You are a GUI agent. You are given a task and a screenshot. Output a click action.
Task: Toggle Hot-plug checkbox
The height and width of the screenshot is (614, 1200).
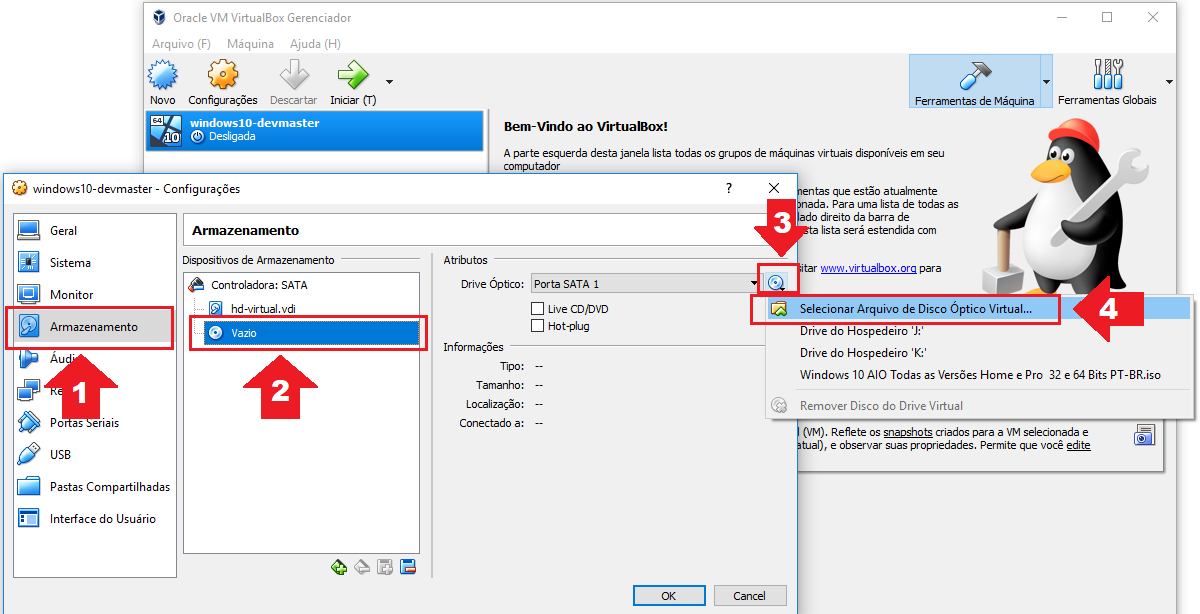click(538, 326)
